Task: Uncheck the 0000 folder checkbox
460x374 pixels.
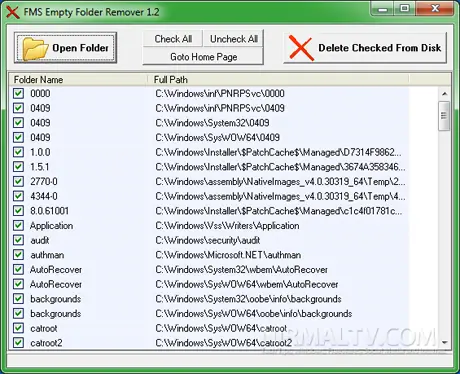Action: [x=18, y=93]
